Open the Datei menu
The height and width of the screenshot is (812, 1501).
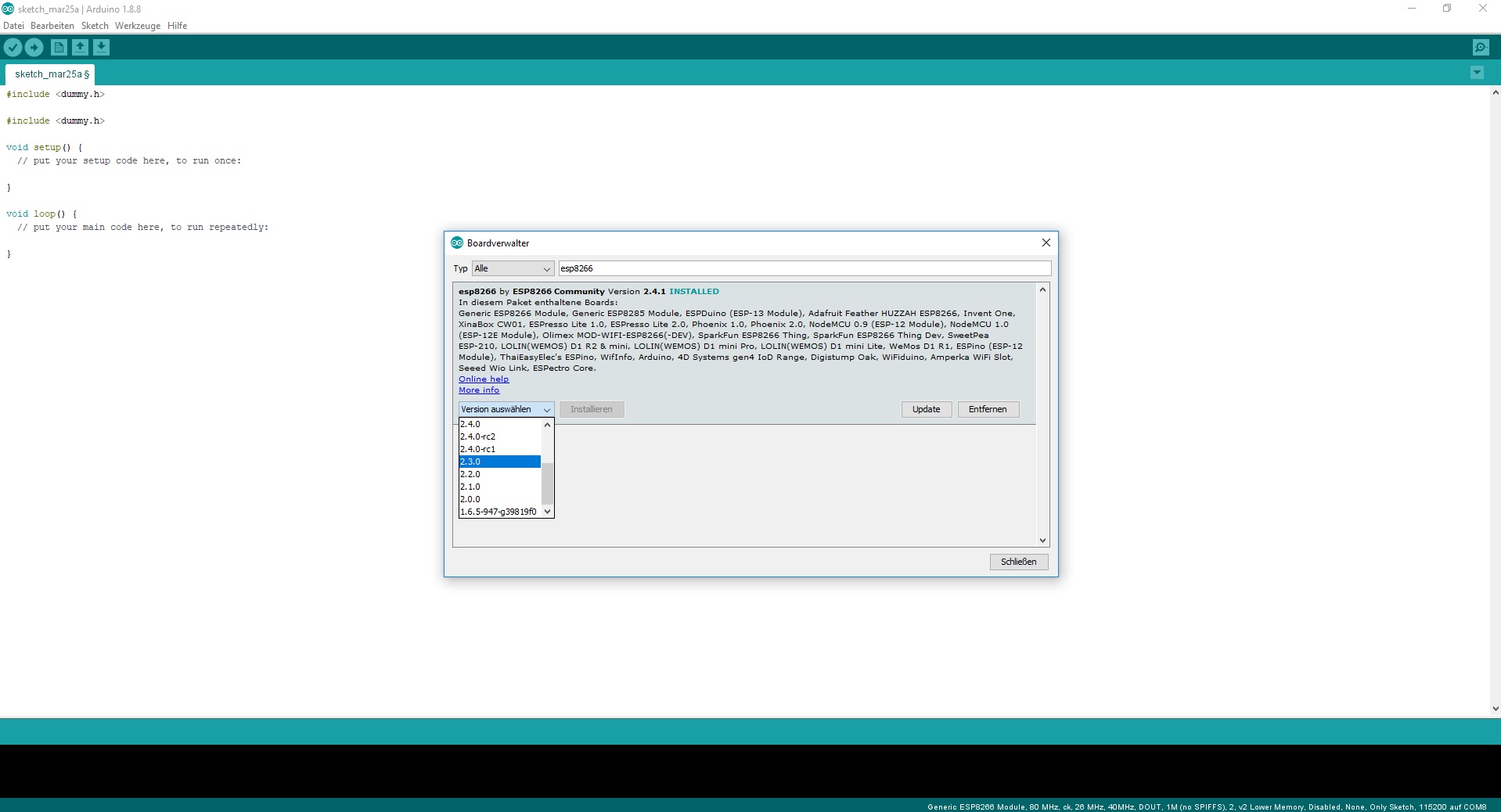[13, 26]
